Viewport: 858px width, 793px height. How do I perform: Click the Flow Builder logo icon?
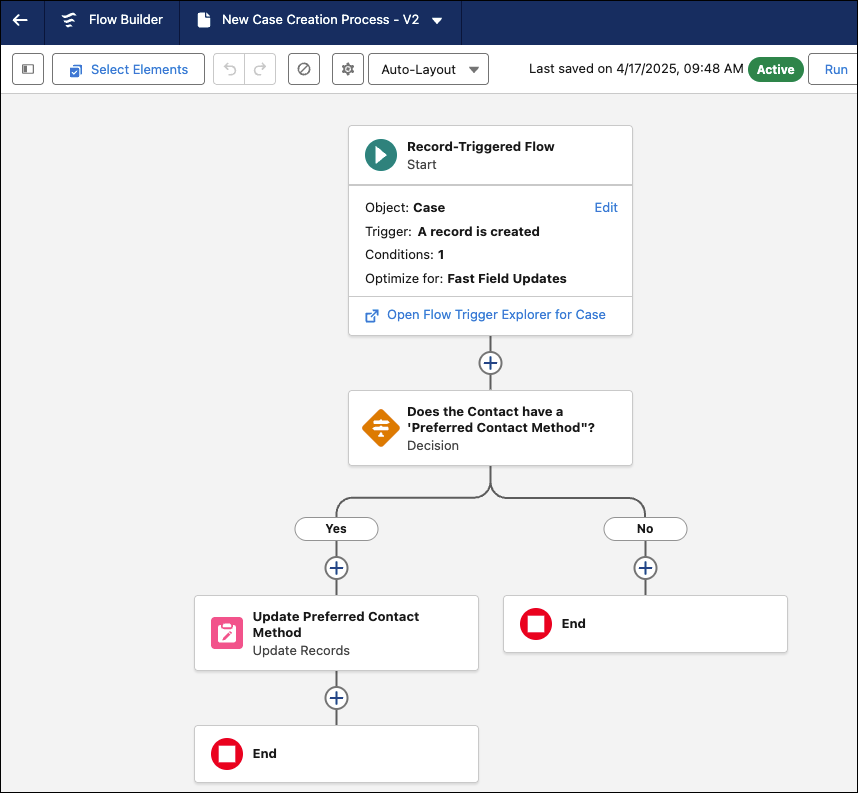coord(69,20)
